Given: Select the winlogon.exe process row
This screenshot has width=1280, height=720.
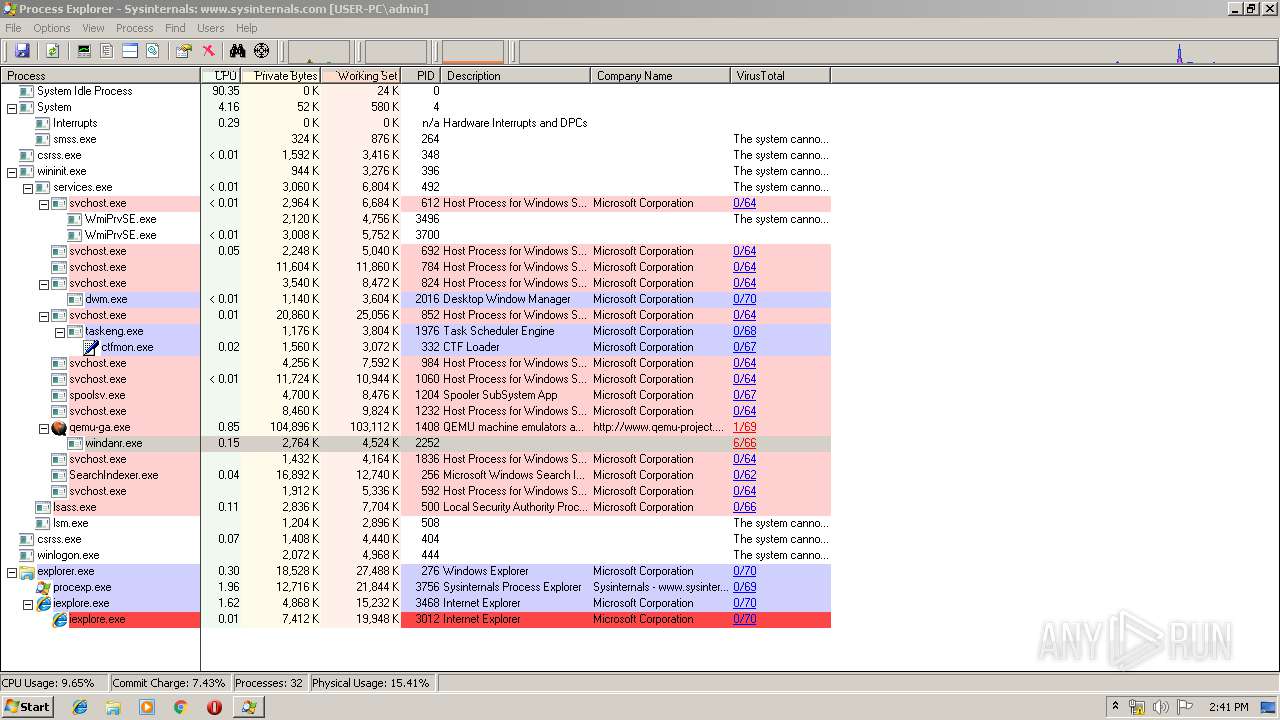Looking at the screenshot, I should [415, 555].
